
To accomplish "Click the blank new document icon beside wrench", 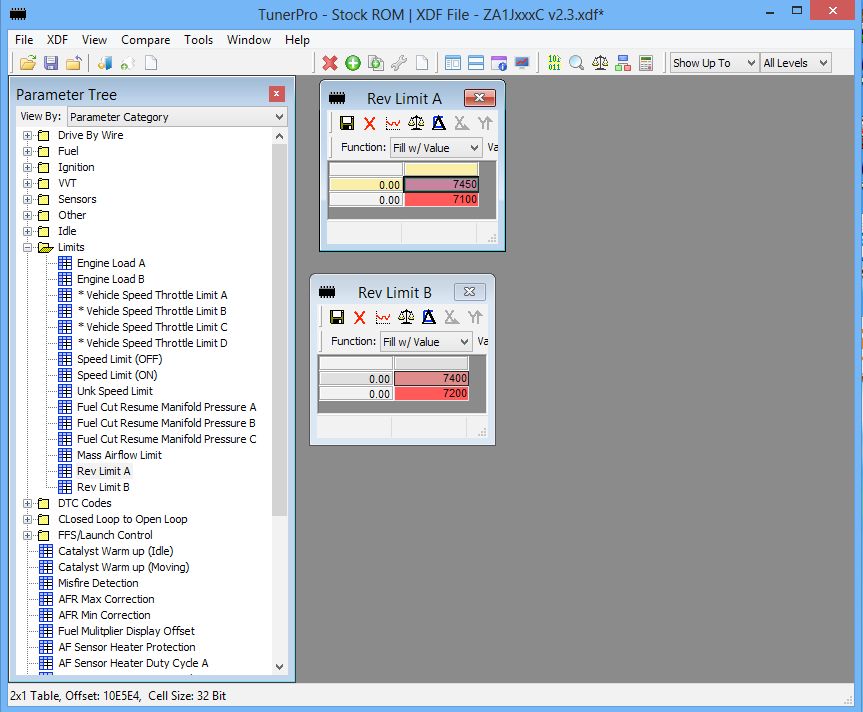I will tap(422, 63).
